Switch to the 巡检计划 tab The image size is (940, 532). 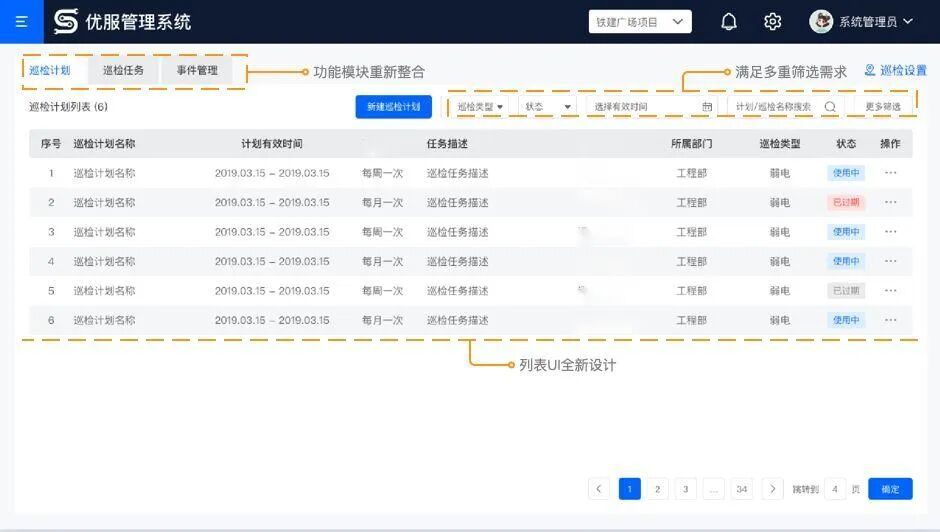click(x=50, y=70)
